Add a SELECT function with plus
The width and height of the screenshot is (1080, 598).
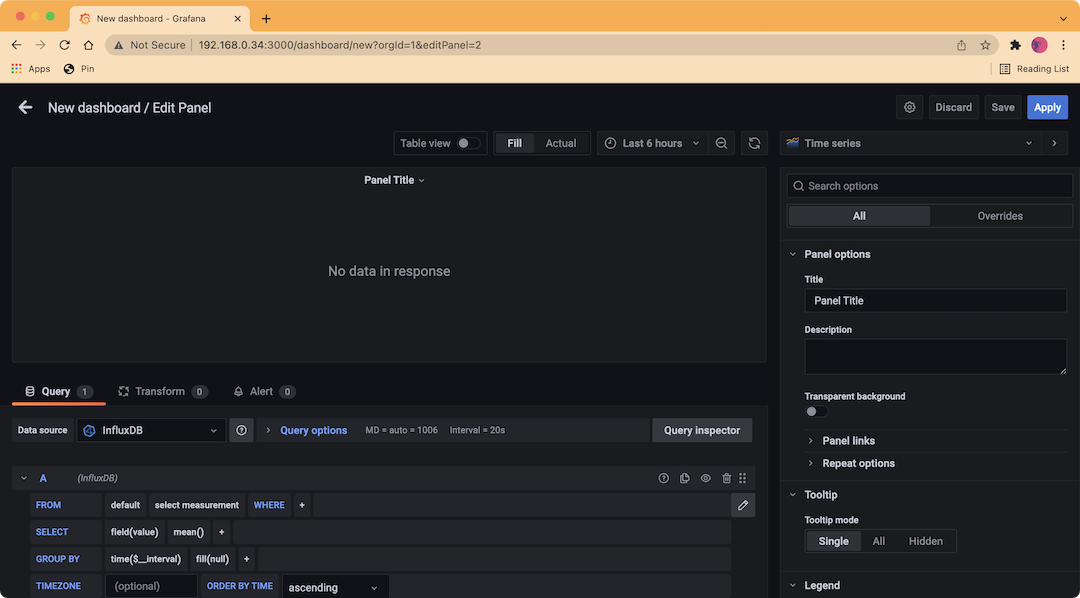221,532
